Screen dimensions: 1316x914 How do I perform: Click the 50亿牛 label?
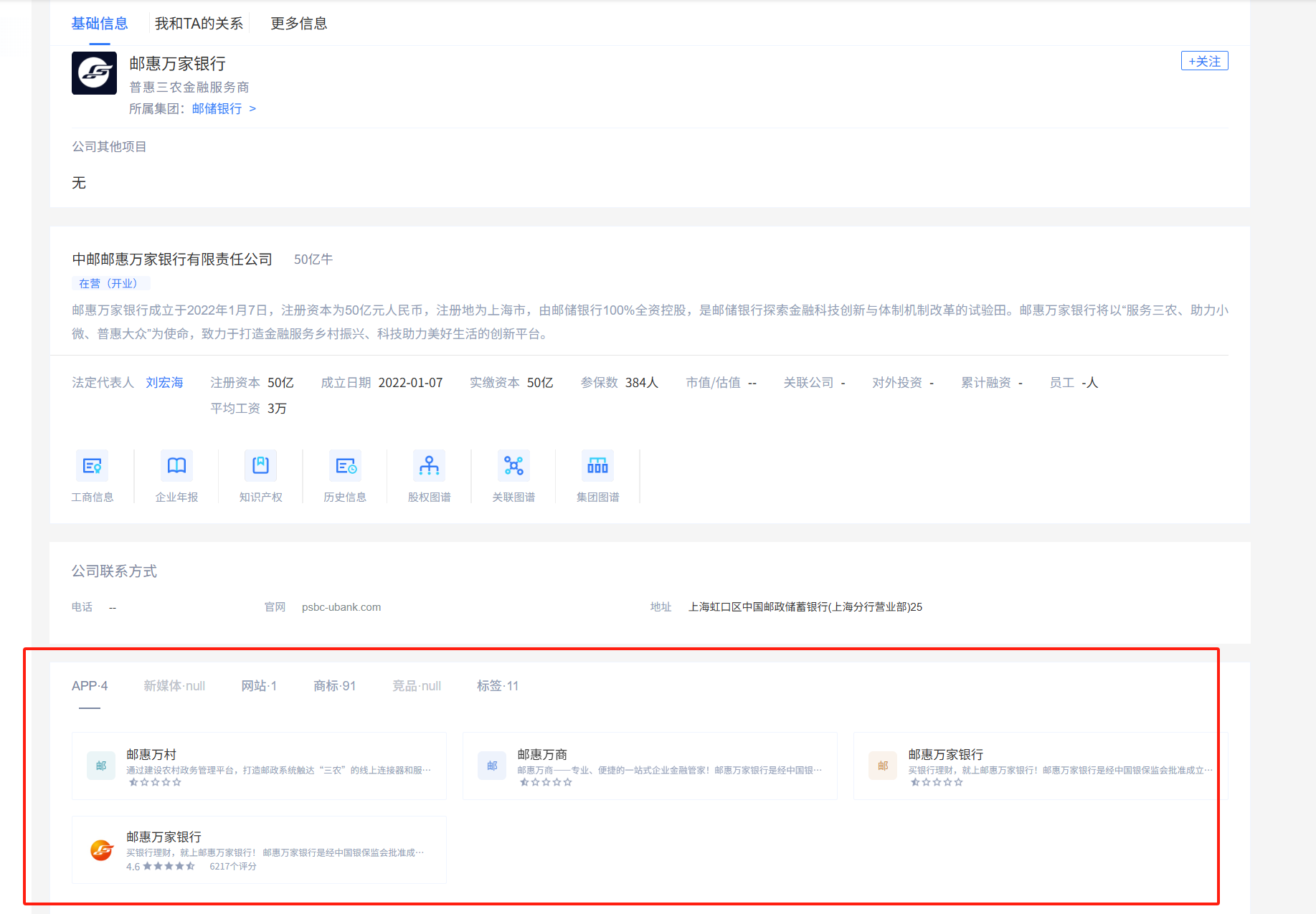(313, 260)
